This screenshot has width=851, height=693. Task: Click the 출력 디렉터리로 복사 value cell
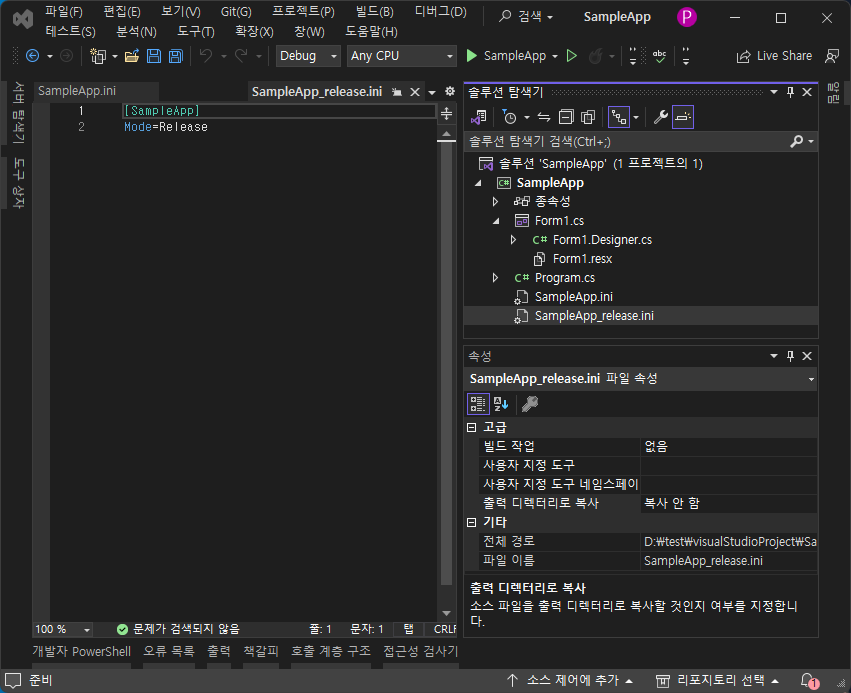[729, 503]
